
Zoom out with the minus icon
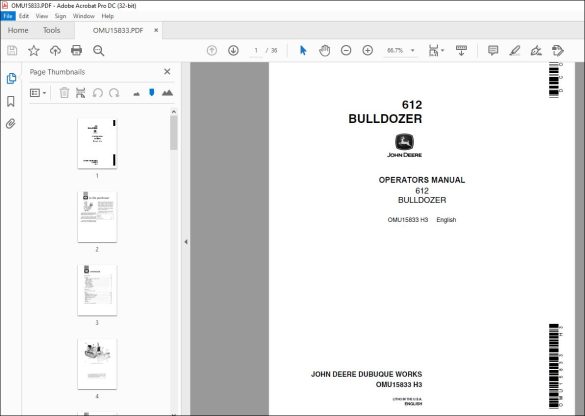click(346, 50)
